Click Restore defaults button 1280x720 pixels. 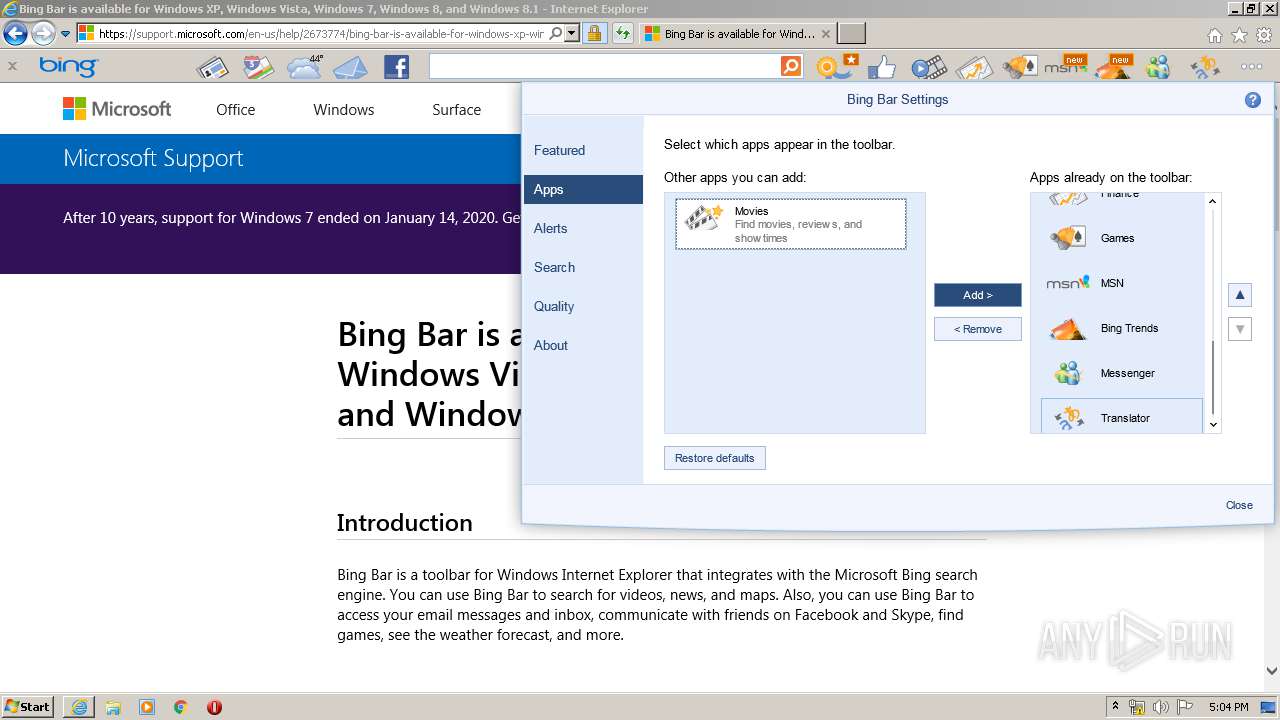point(715,458)
